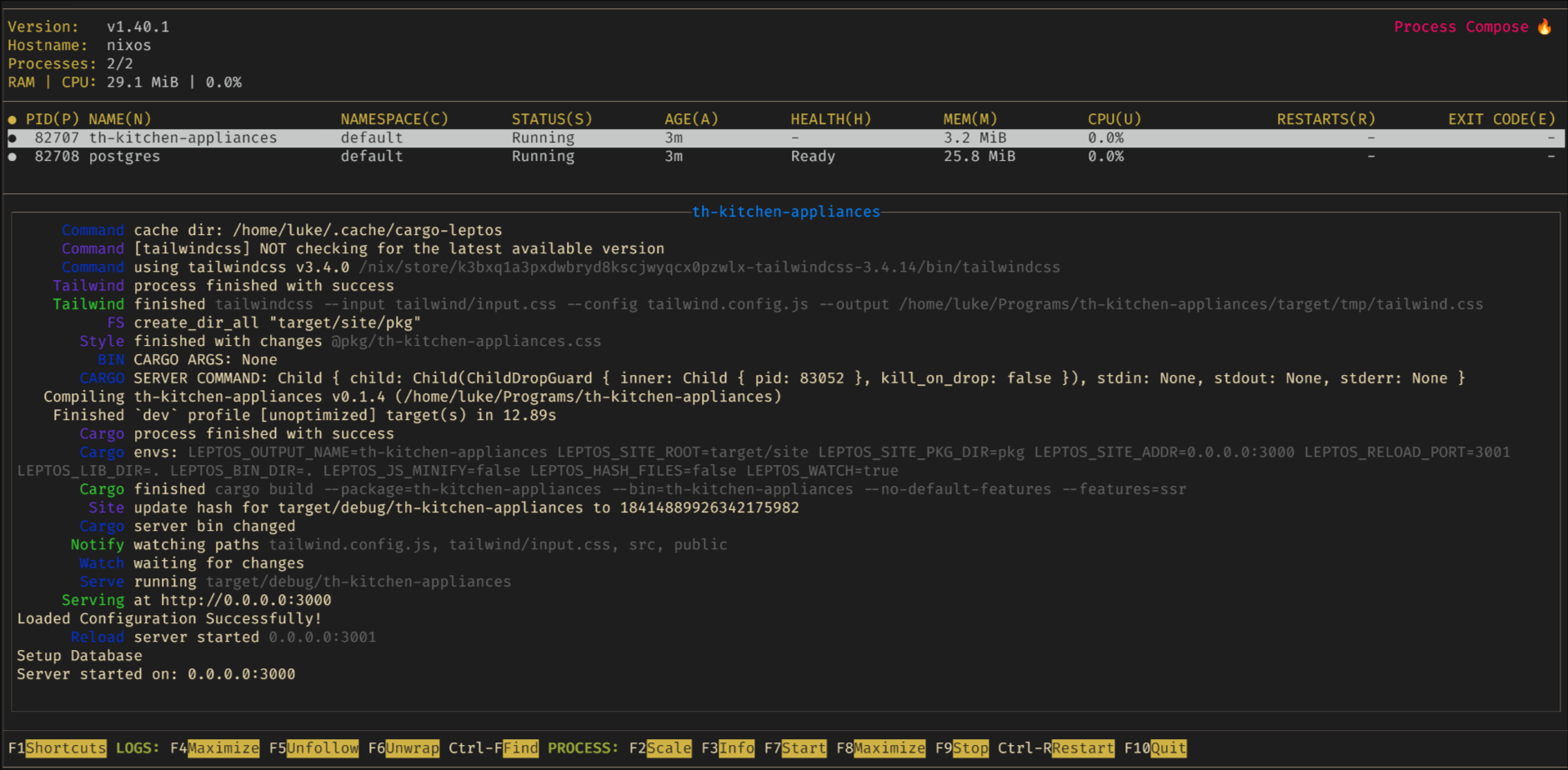This screenshot has height=770, width=1568.
Task: Sort by EXIT CODE(E) column header
Action: (x=1502, y=119)
